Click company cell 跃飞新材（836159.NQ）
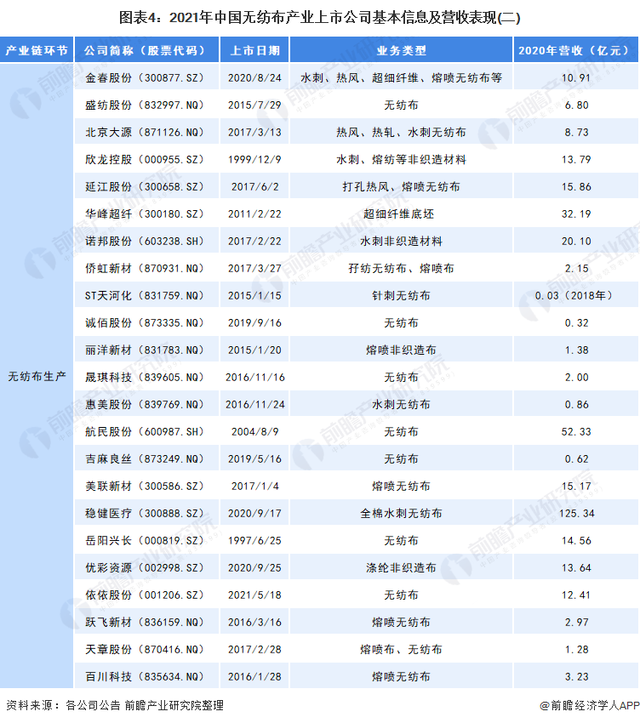 (145, 622)
